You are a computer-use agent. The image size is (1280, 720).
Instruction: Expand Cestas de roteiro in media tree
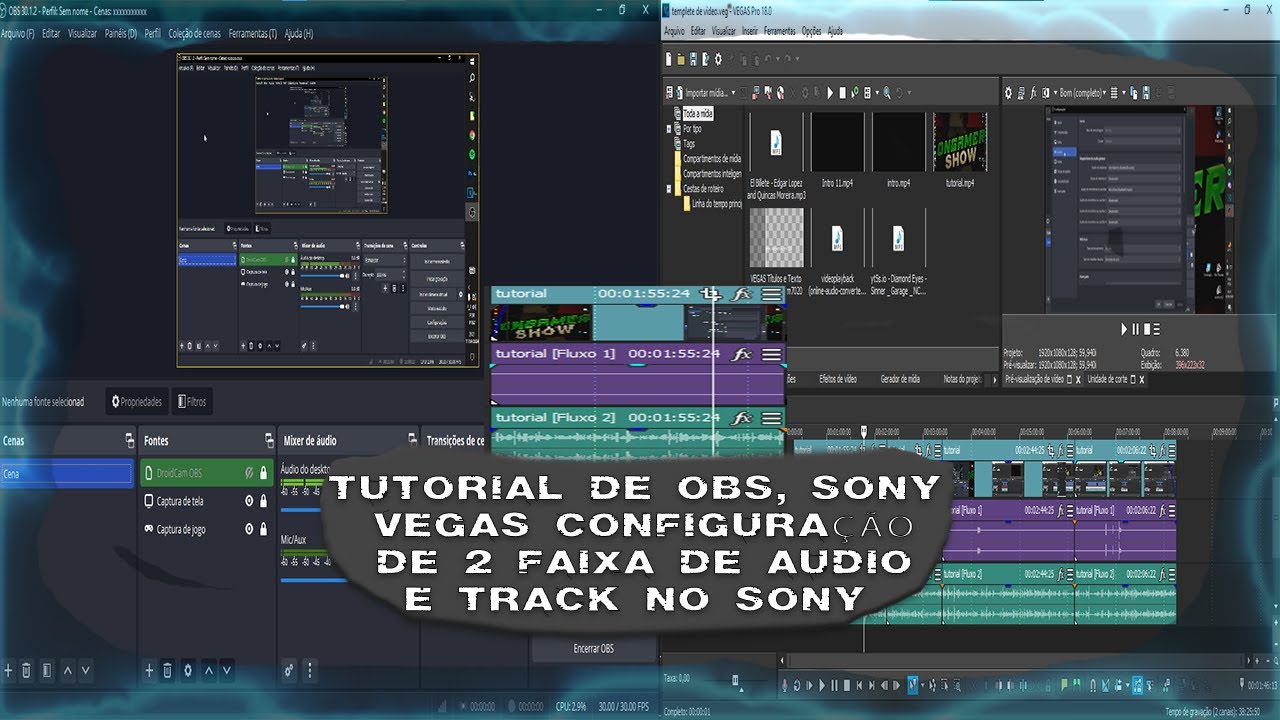pos(670,189)
